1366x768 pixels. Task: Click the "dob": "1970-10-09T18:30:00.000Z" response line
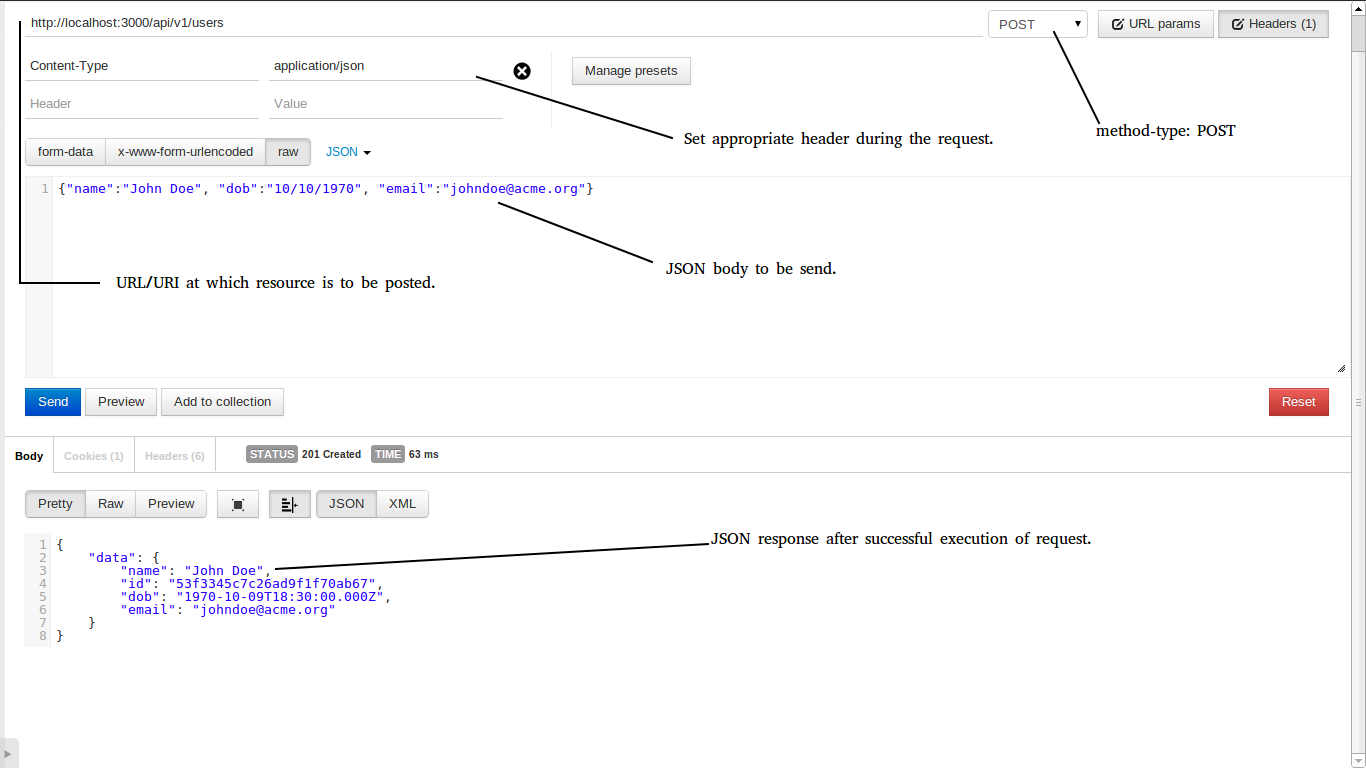[255, 597]
